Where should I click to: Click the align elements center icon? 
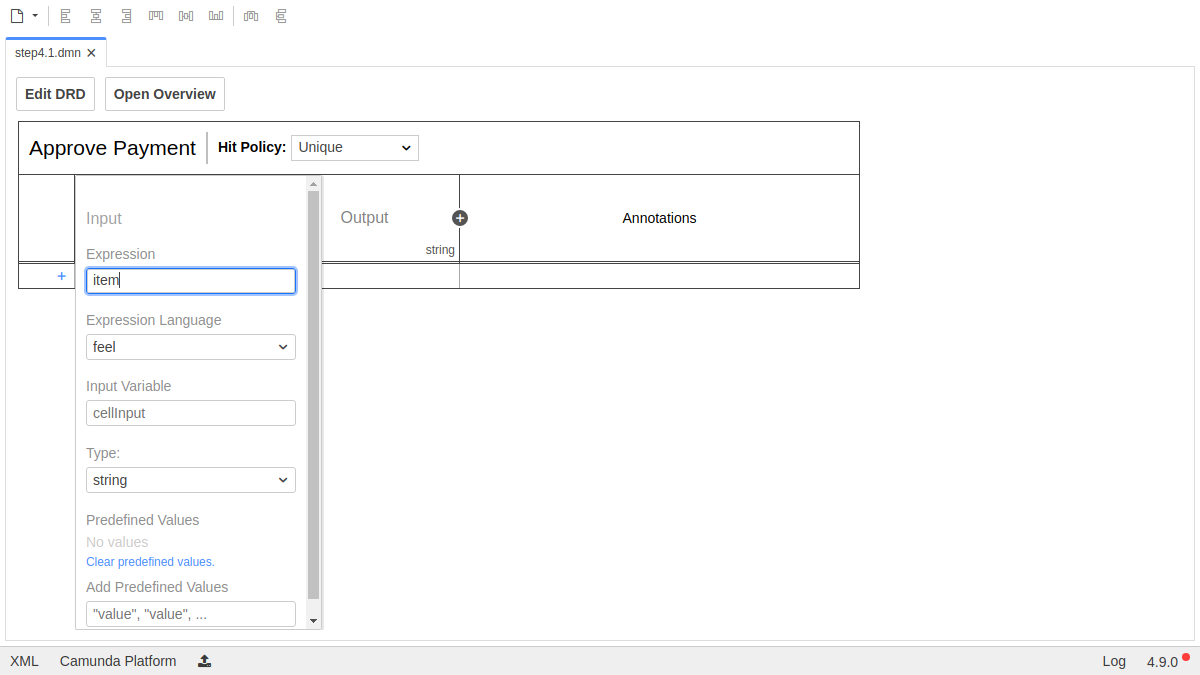(96, 16)
